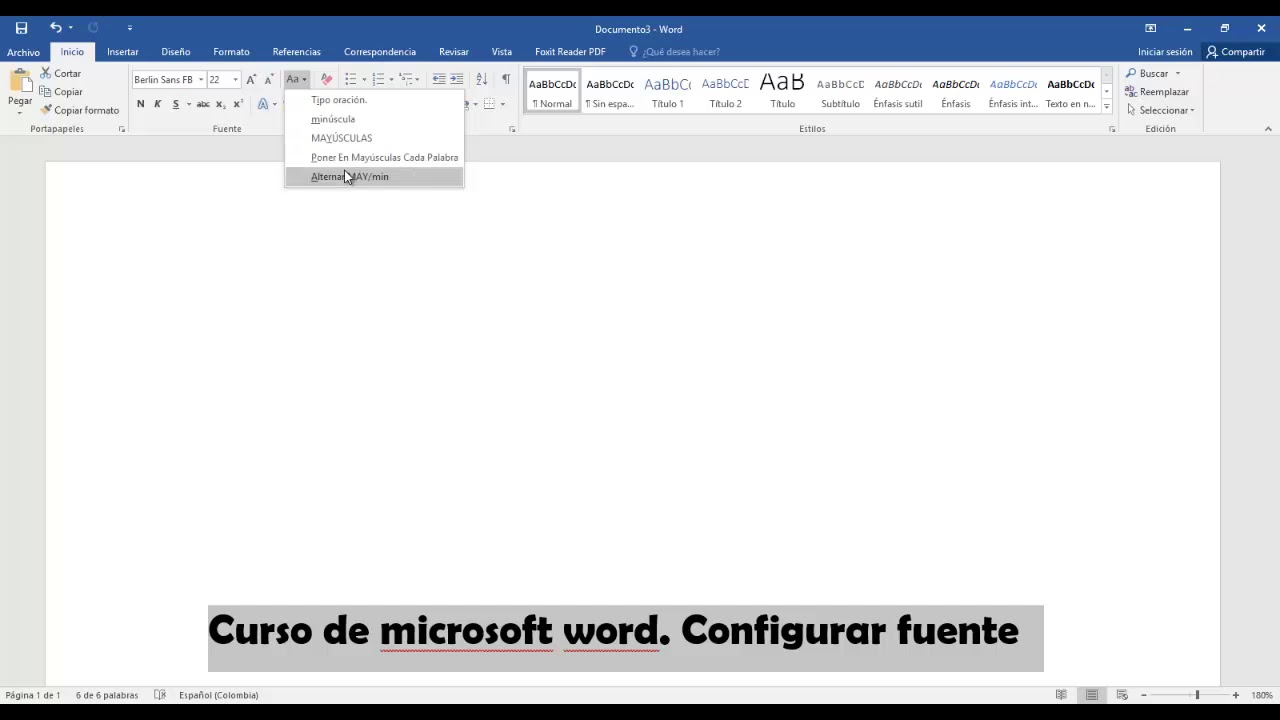Click the Save icon in quick access toolbar
Image resolution: width=1280 pixels, height=720 pixels.
click(21, 28)
